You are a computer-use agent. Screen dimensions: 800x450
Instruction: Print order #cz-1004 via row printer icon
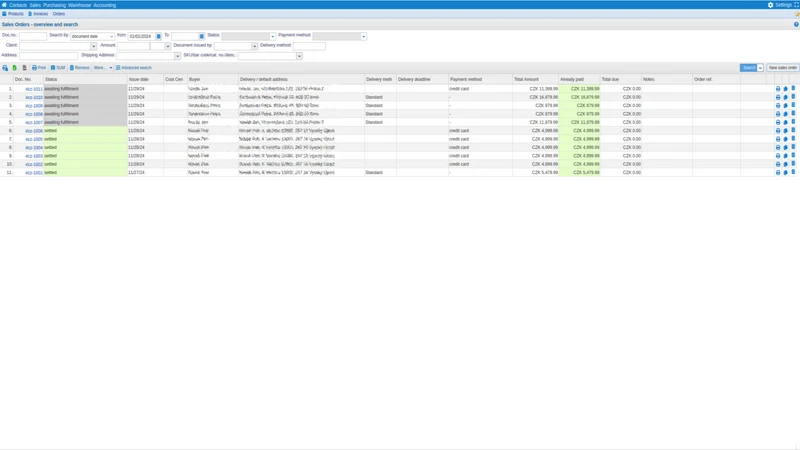[778, 147]
